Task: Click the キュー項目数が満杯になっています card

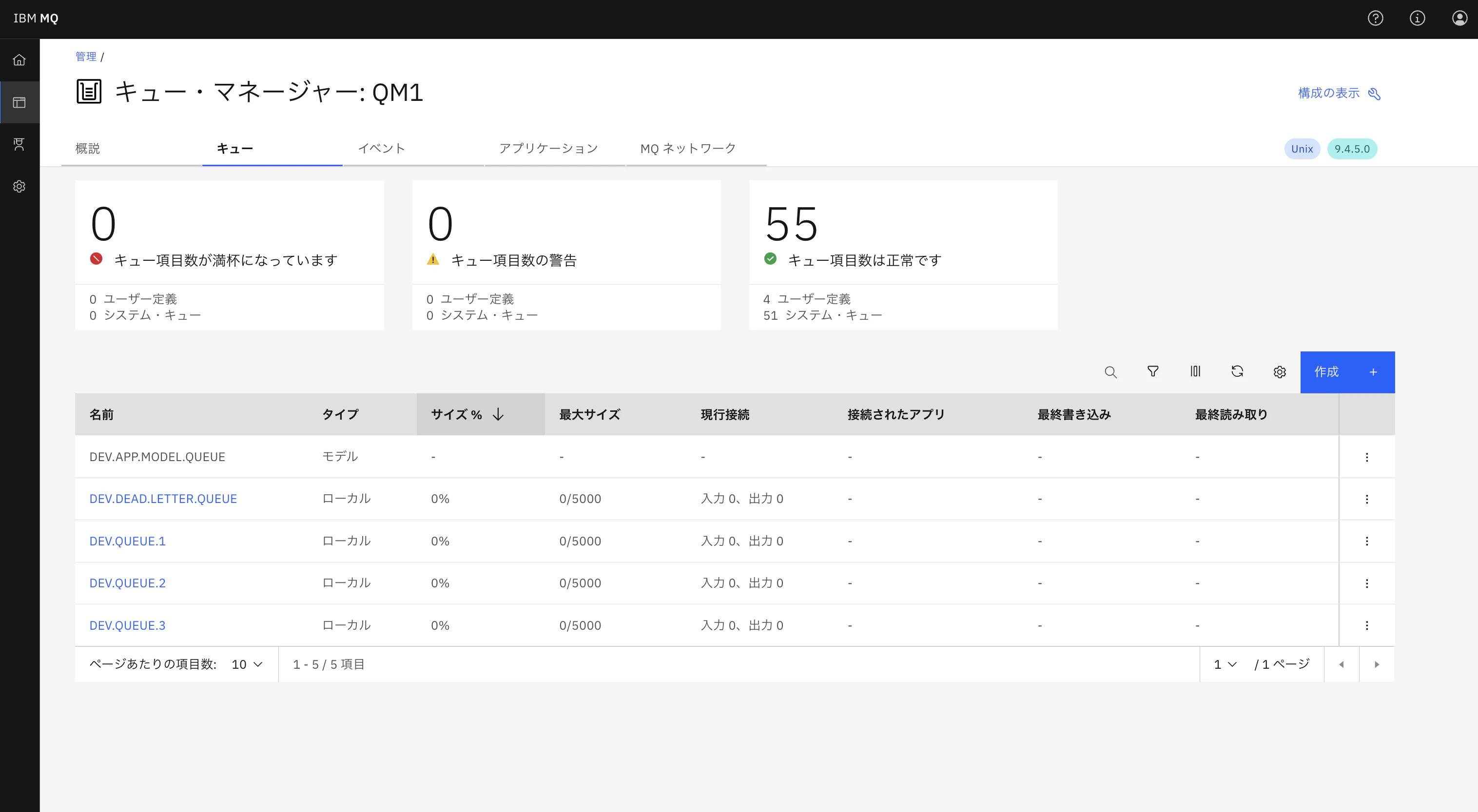Action: (x=230, y=255)
